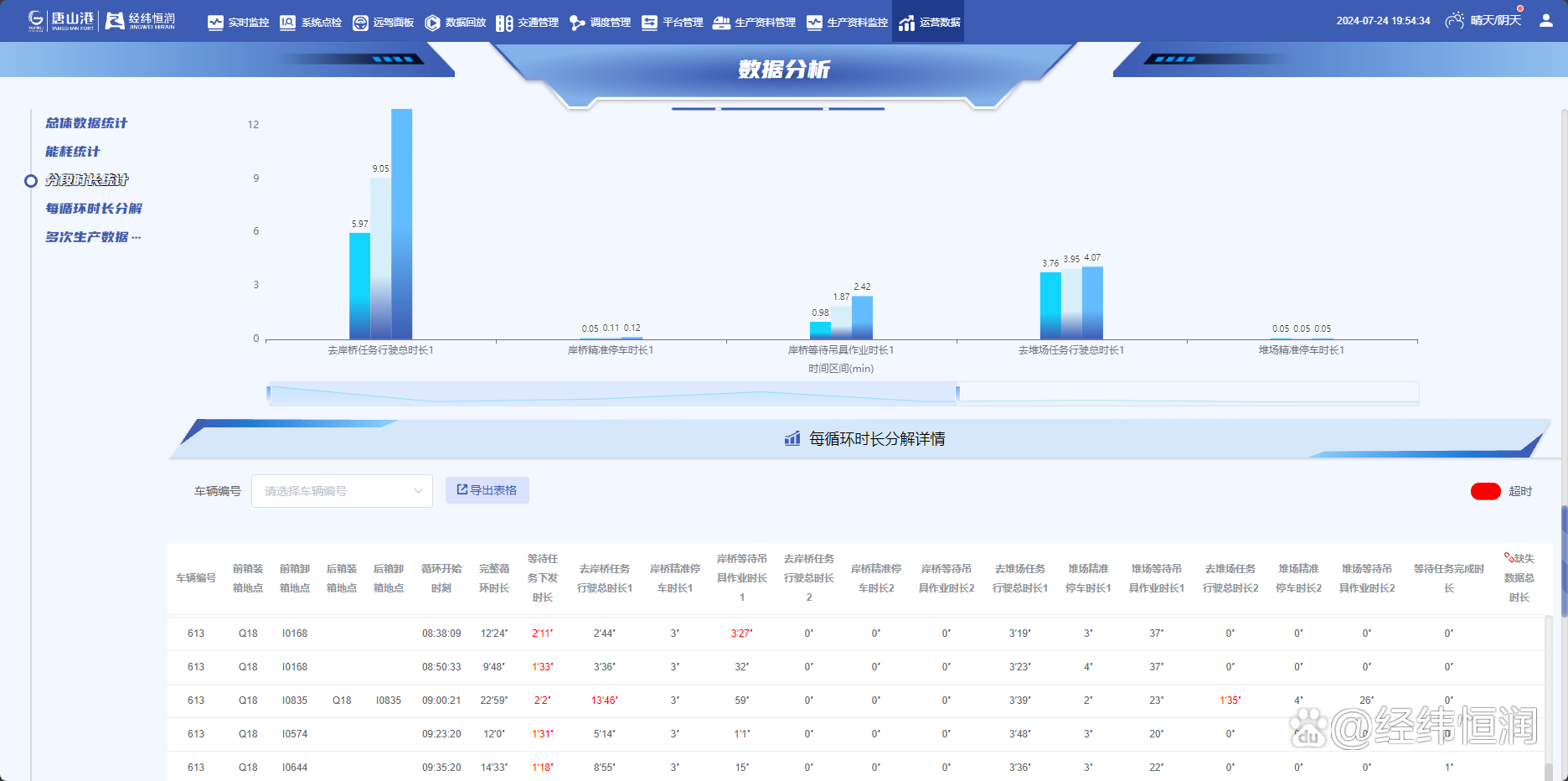The width and height of the screenshot is (1568, 781).
Task: Click the start time 09:23:20 cell
Action: (x=441, y=734)
